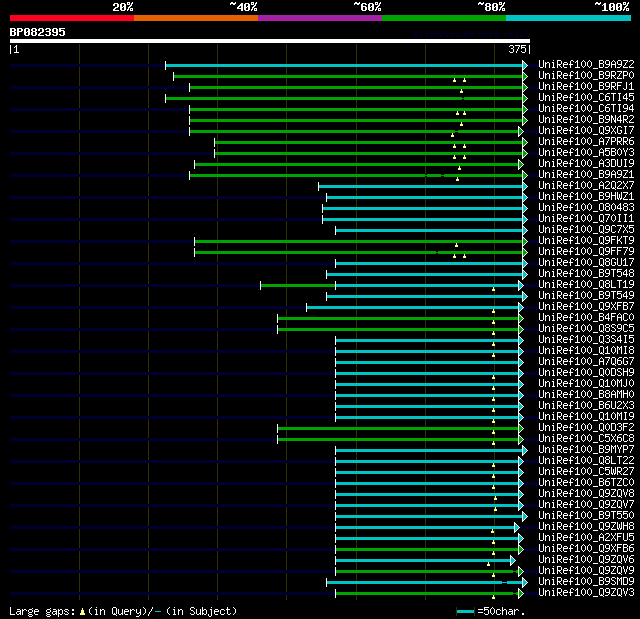This screenshot has height=619, width=640.
Task: Select UniRef100_Q3S4I5 hit
Action: (x=586, y=340)
